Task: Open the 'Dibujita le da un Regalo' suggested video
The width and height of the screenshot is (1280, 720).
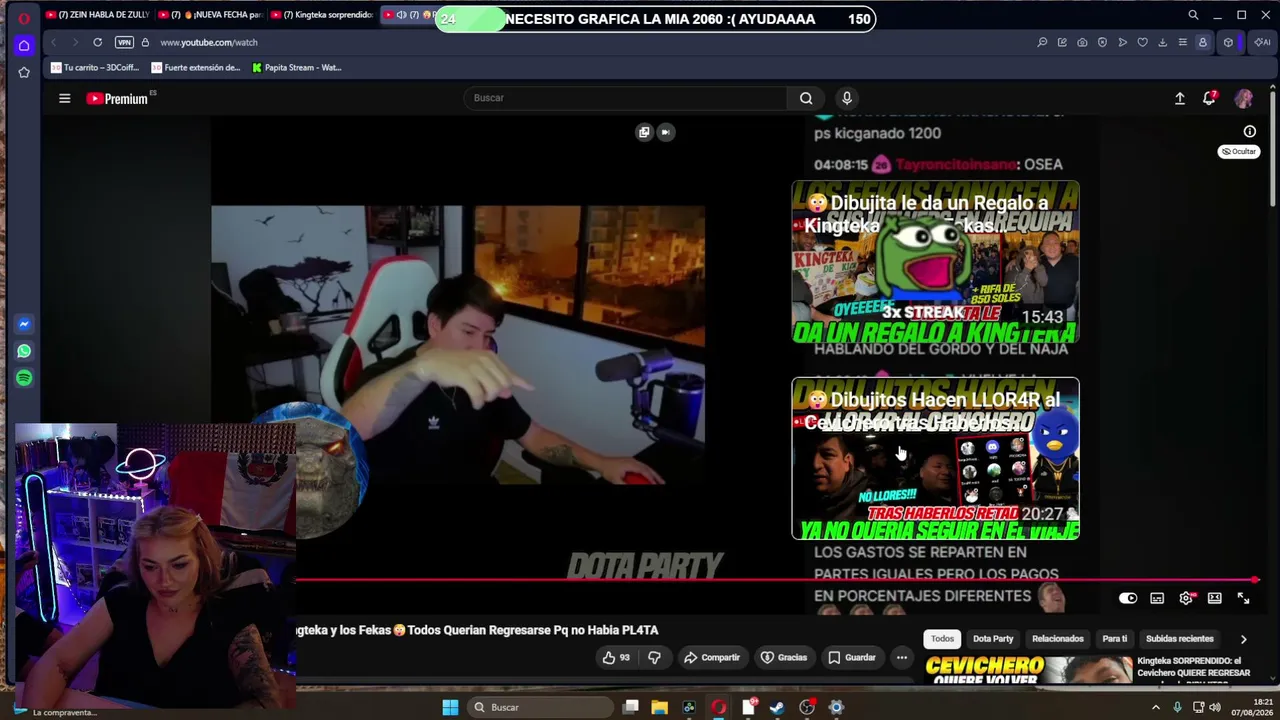Action: (x=935, y=262)
